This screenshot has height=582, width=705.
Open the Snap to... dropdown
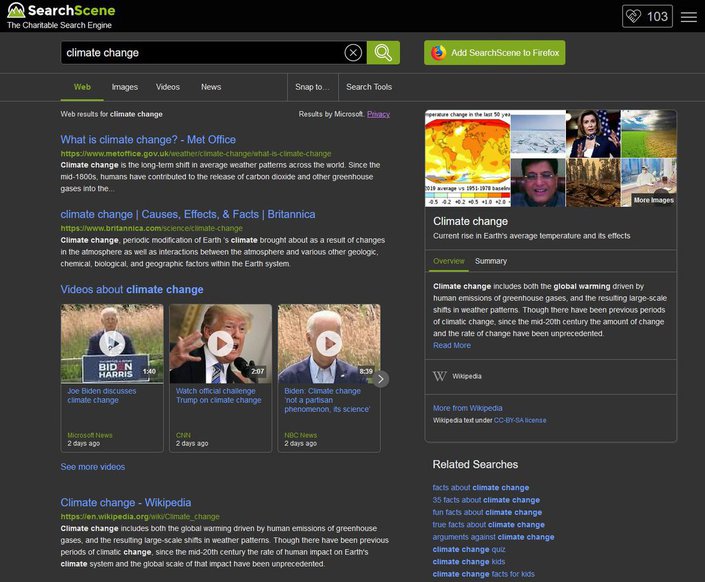[x=313, y=87]
